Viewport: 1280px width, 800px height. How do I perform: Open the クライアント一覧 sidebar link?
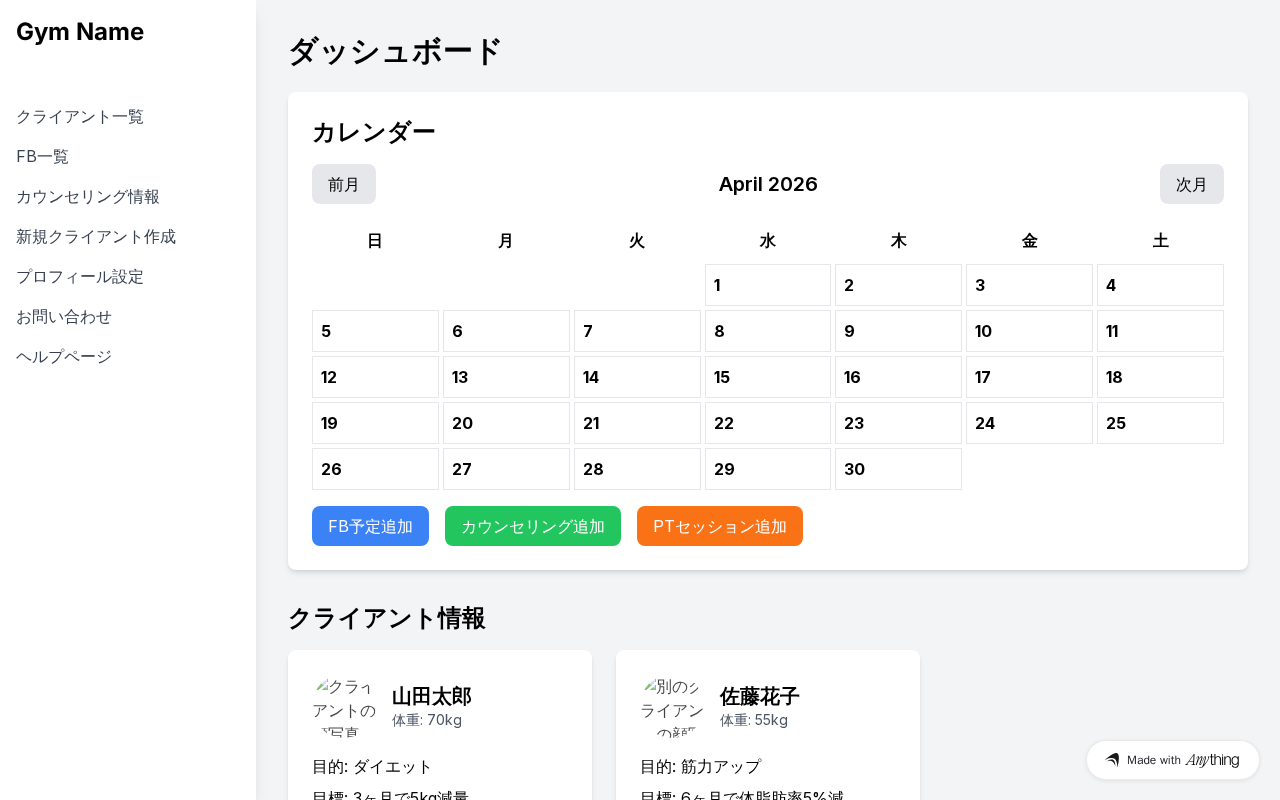tap(80, 117)
